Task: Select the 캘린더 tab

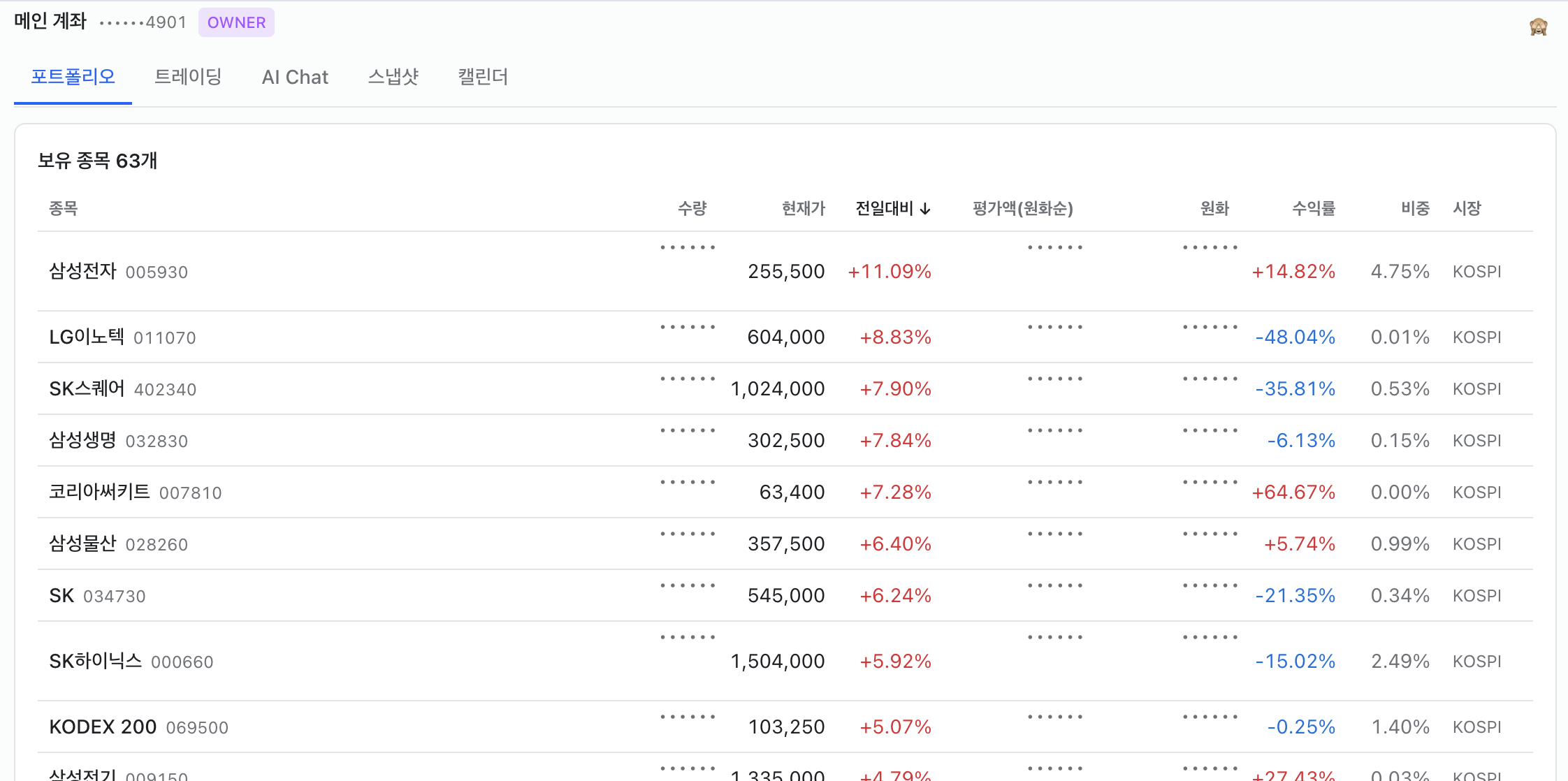Action: pos(483,77)
